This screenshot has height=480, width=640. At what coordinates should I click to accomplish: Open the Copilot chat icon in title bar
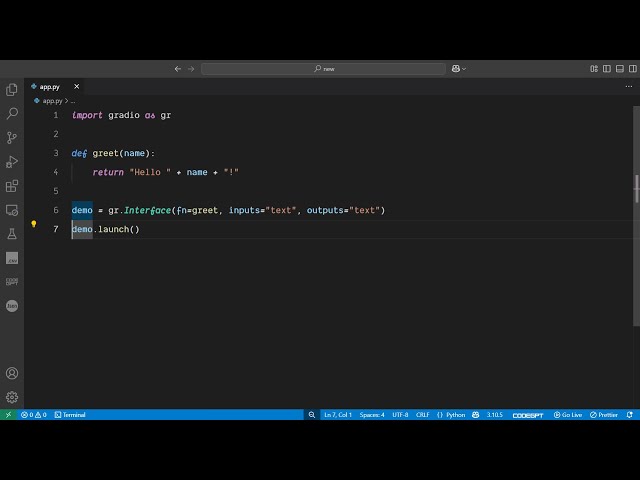pos(456,69)
